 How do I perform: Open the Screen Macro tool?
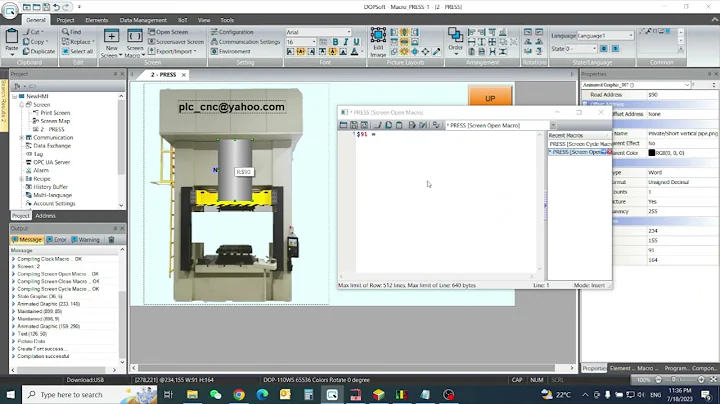(x=135, y=43)
